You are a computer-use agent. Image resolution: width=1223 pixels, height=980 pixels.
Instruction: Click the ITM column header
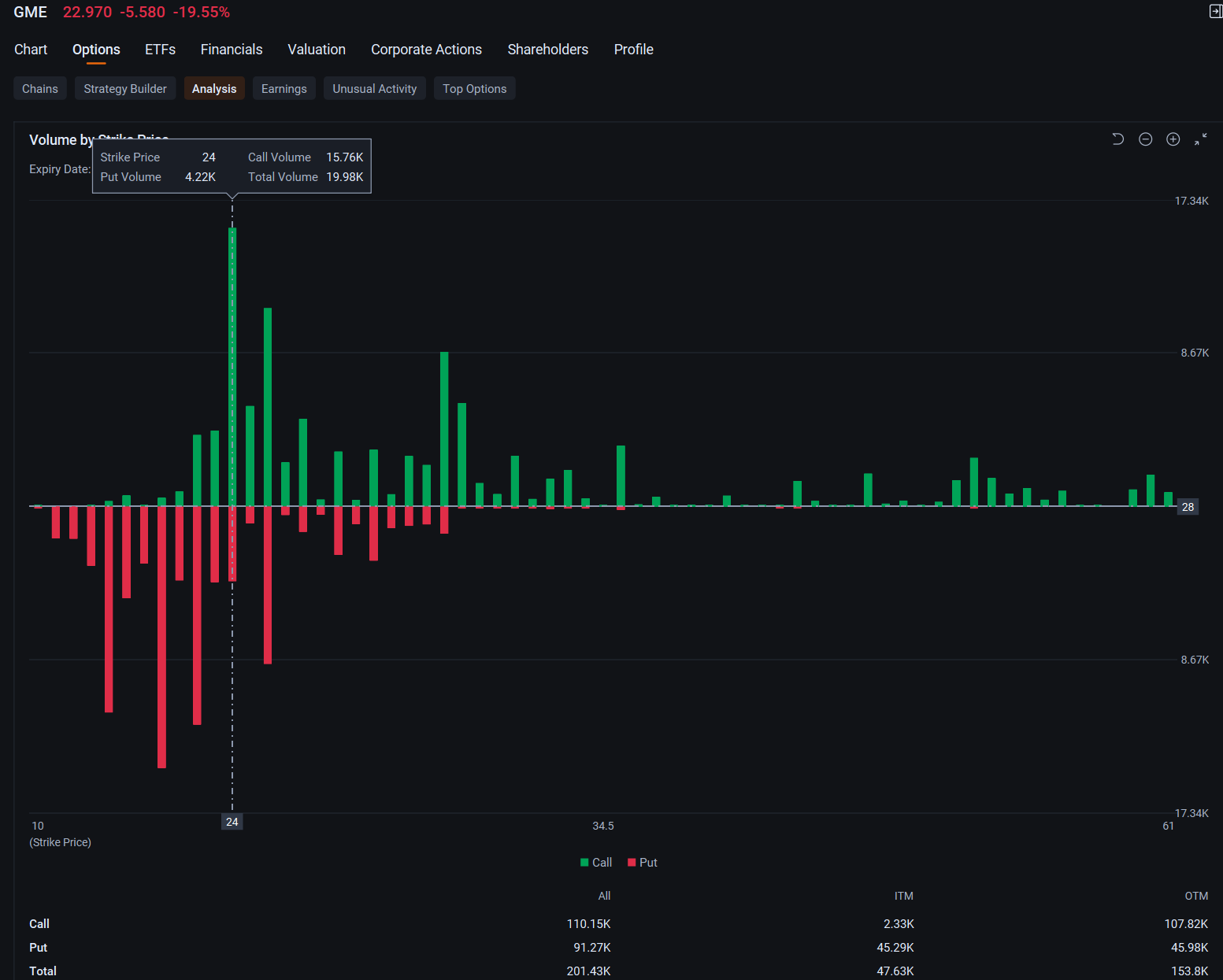(904, 896)
